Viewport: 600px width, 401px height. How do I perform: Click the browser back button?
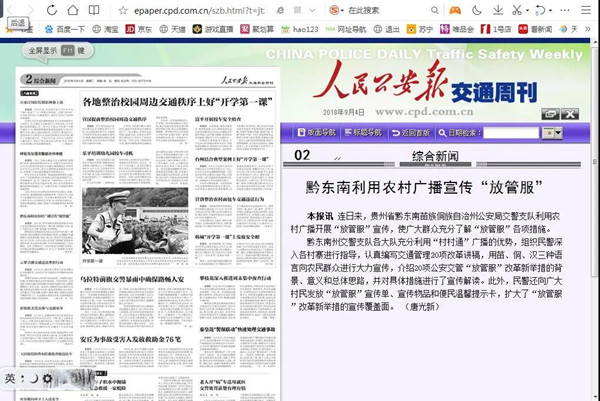[x=11, y=11]
